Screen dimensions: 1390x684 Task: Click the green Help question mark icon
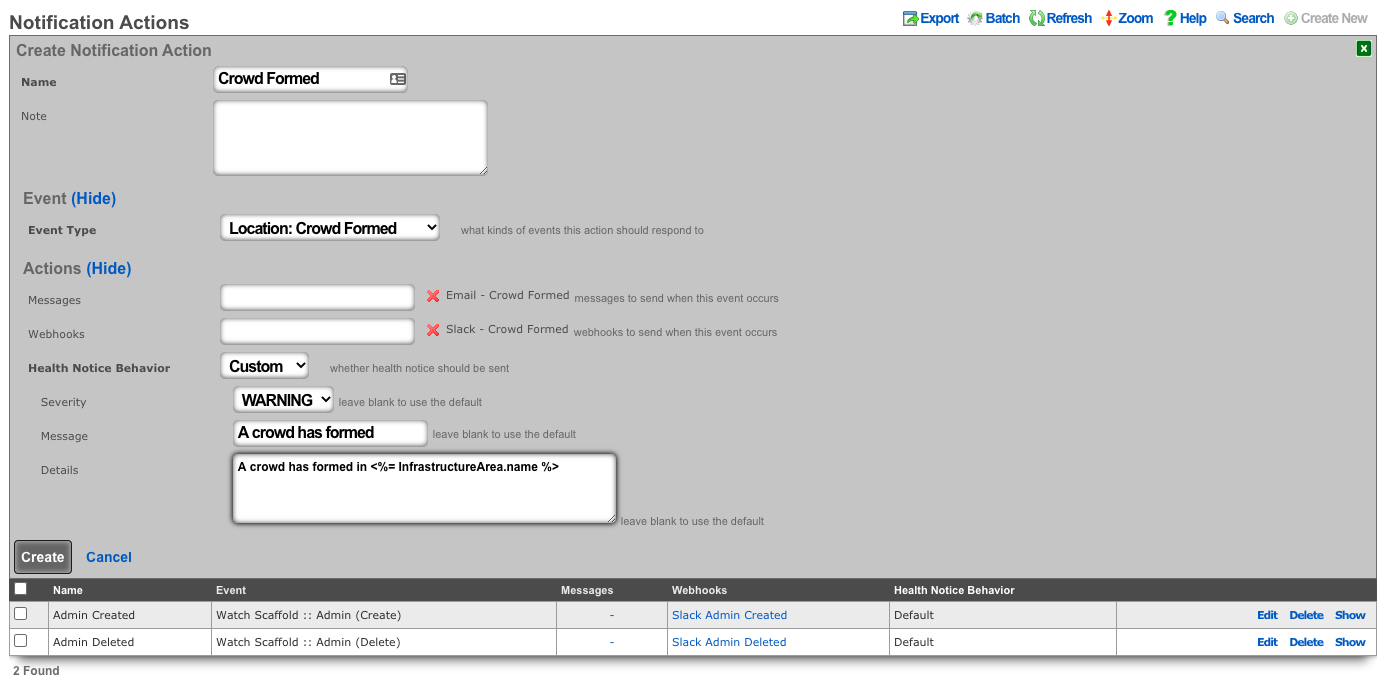click(x=1170, y=18)
